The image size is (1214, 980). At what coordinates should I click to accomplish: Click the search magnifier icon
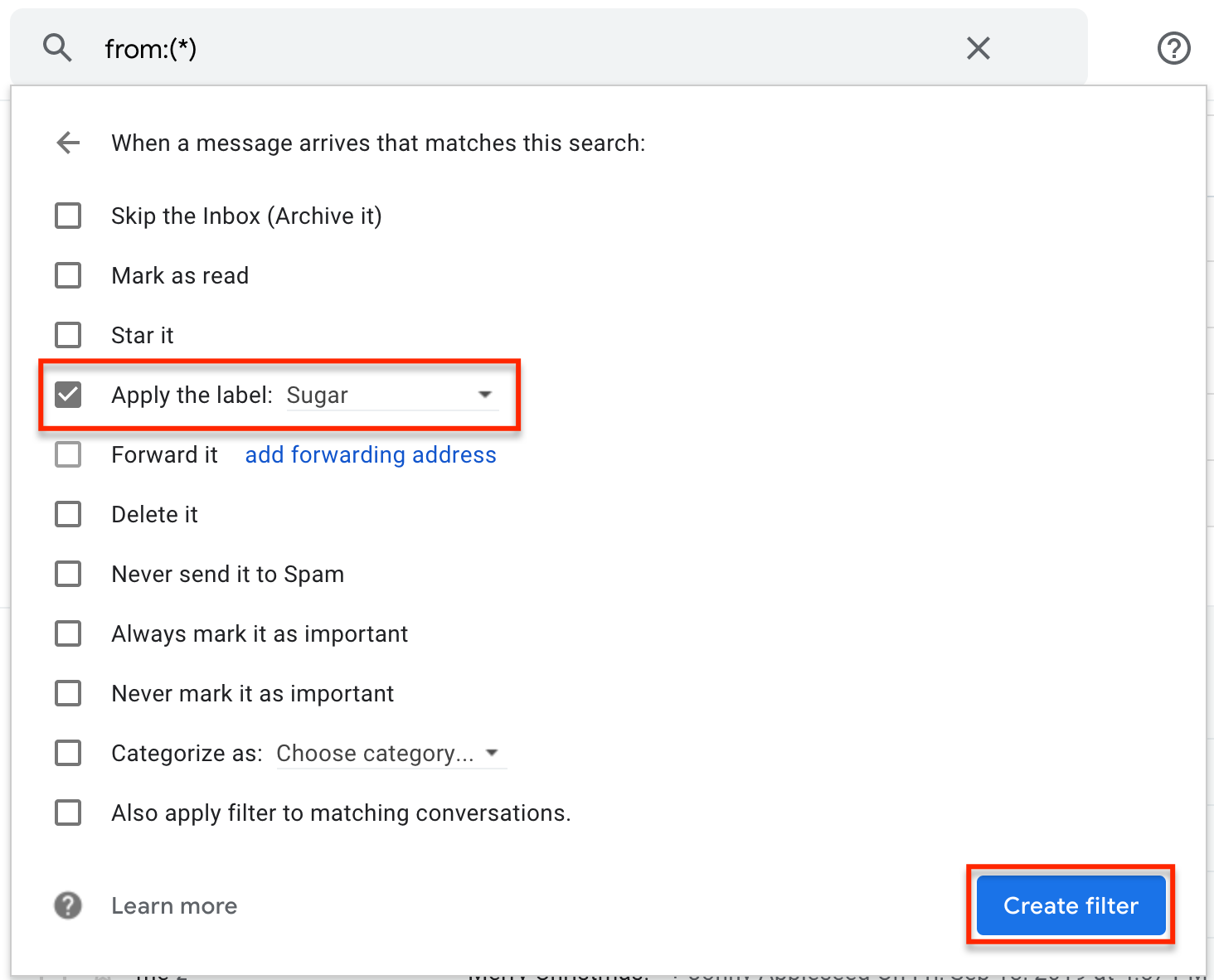(57, 48)
